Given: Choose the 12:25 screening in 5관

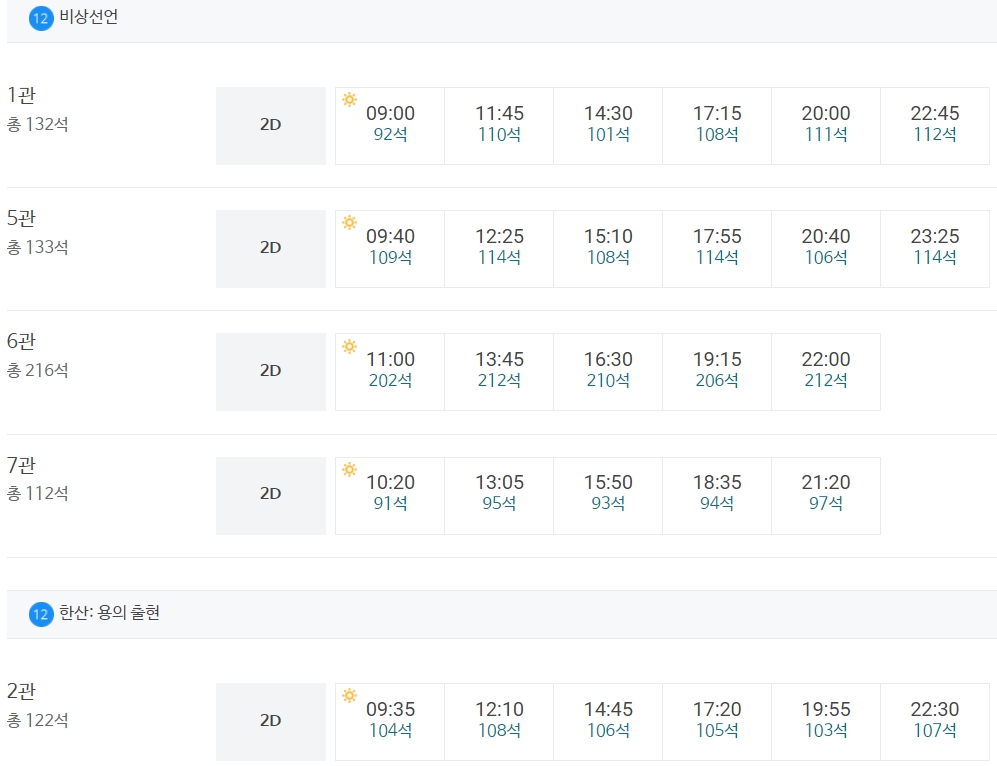Looking at the screenshot, I should [499, 249].
